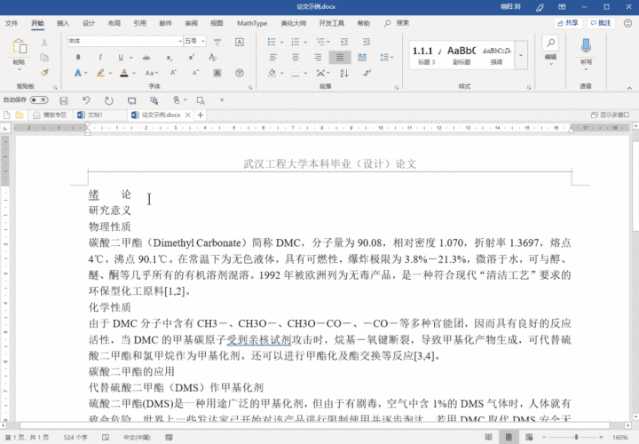Apply subscript formatting
639x444 pixels.
coord(169,58)
